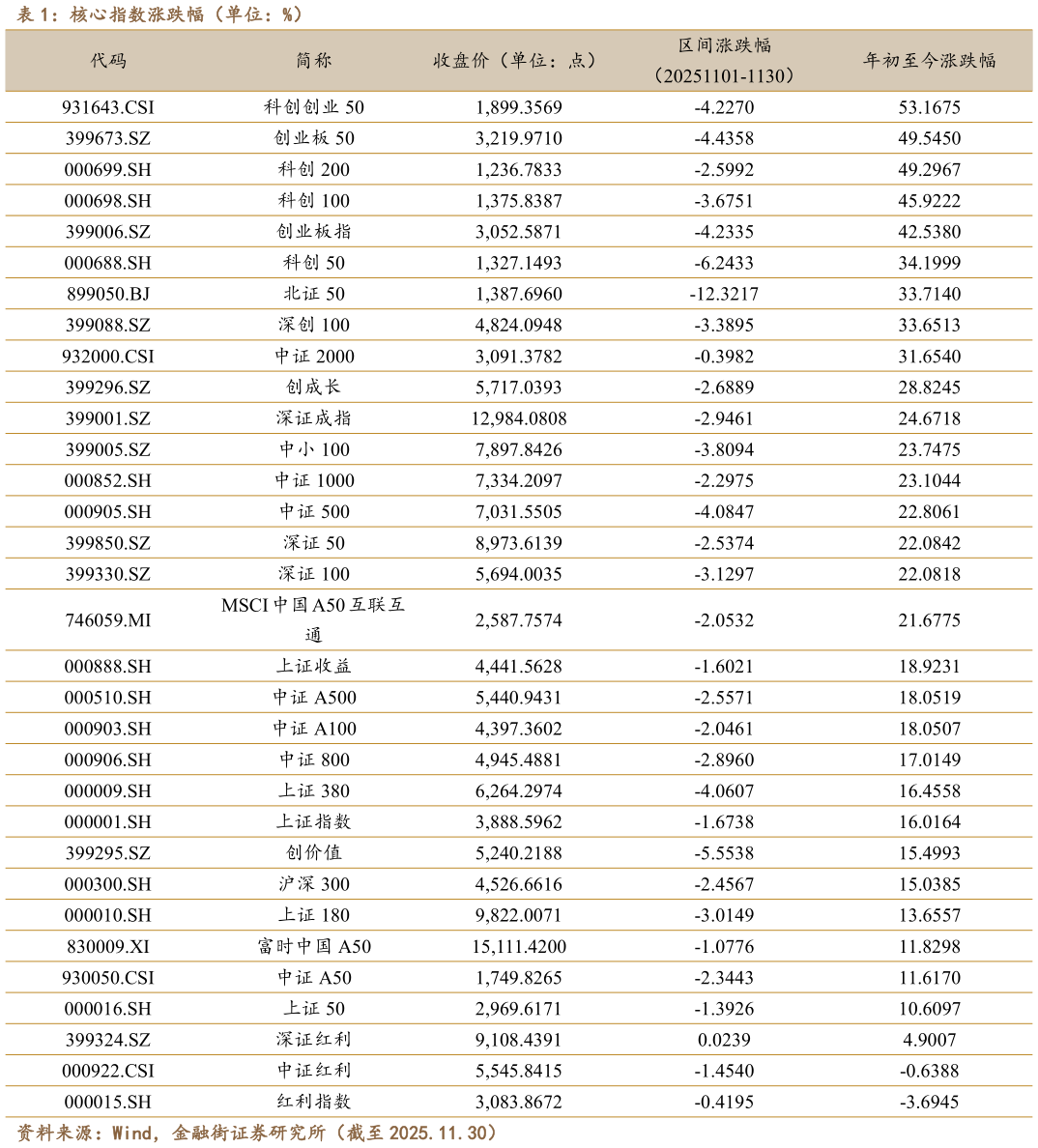Image resolution: width=1038 pixels, height=1148 pixels.
Task: Click the period change -6.2433
Action: pos(724,263)
